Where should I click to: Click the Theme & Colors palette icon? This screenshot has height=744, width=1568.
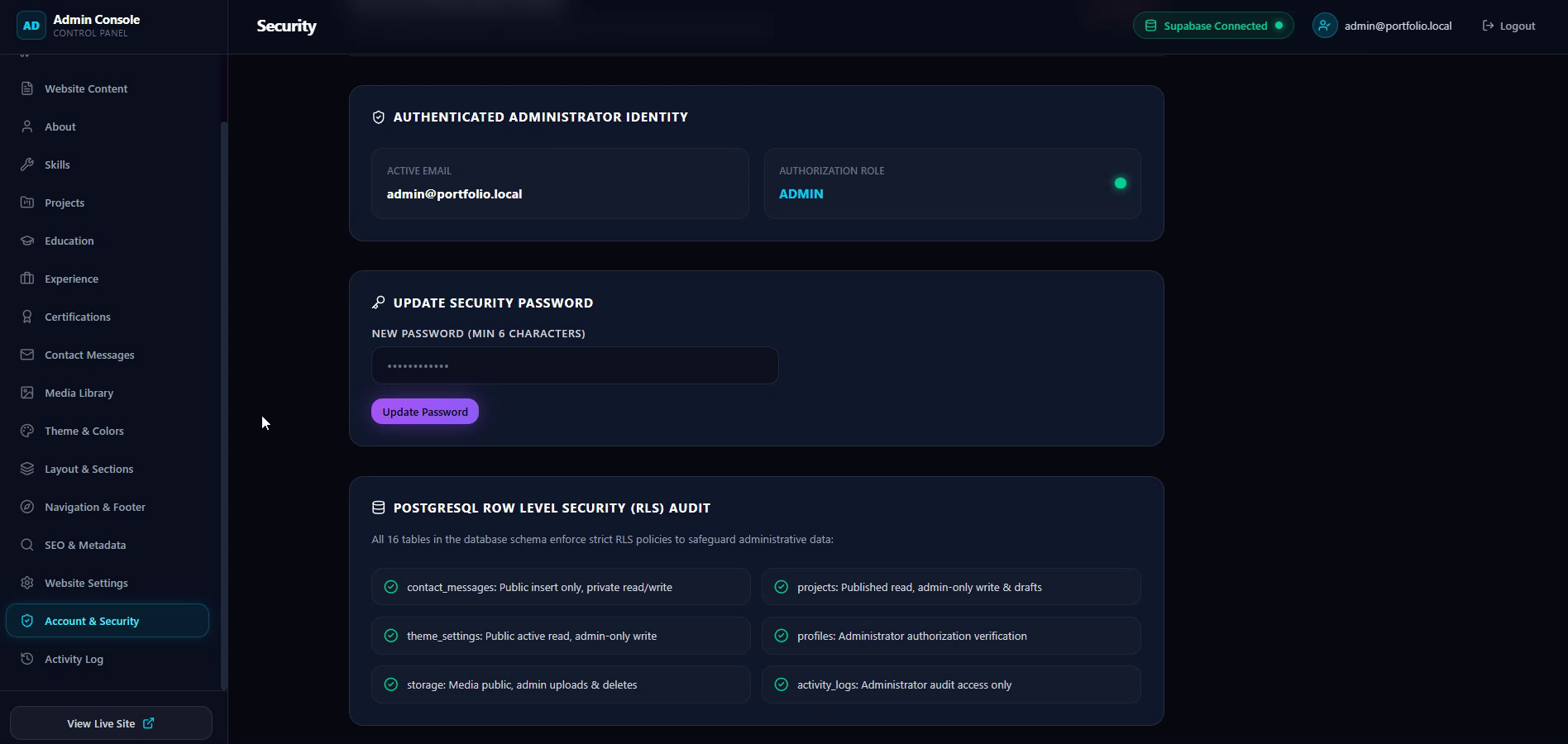click(27, 431)
